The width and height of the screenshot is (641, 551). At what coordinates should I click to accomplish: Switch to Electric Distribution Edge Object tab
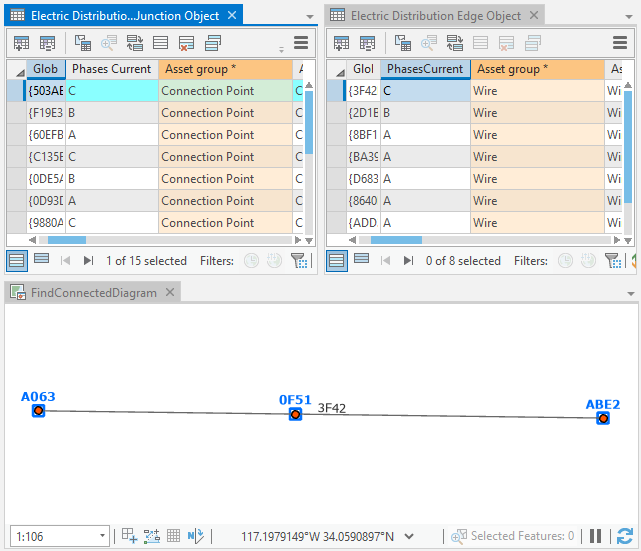tap(435, 16)
